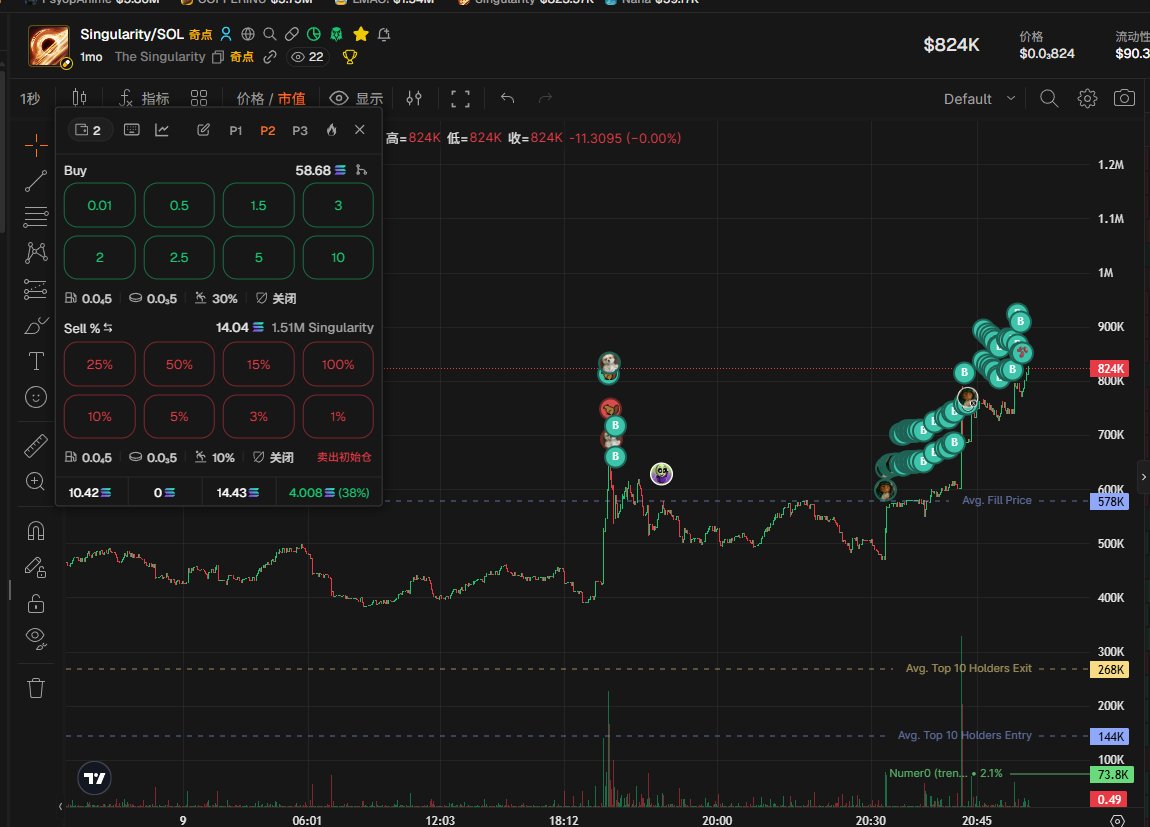Image resolution: width=1150 pixels, height=827 pixels.
Task: Open chart settings gear
Action: tap(1087, 98)
